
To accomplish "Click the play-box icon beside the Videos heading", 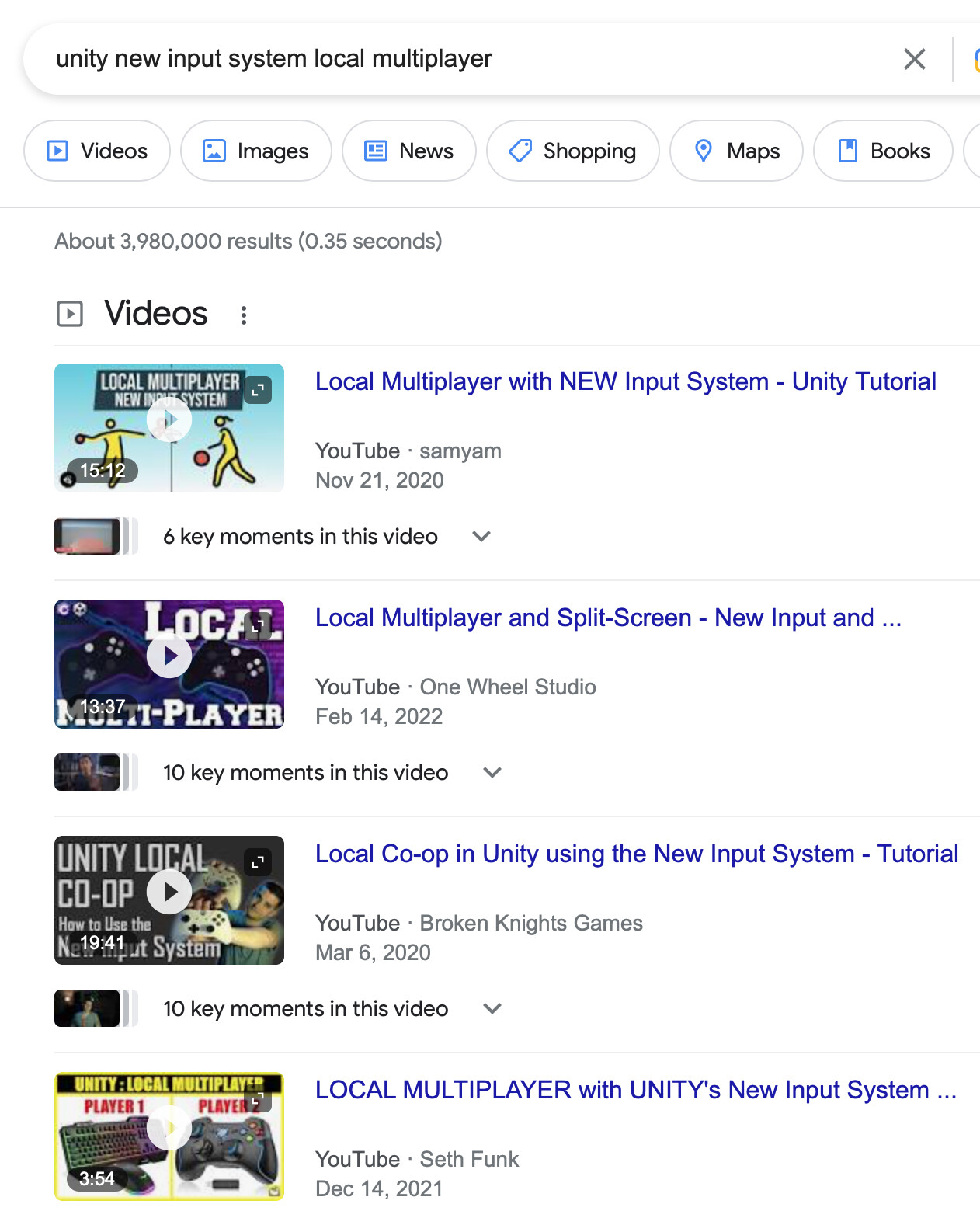I will coord(70,314).
